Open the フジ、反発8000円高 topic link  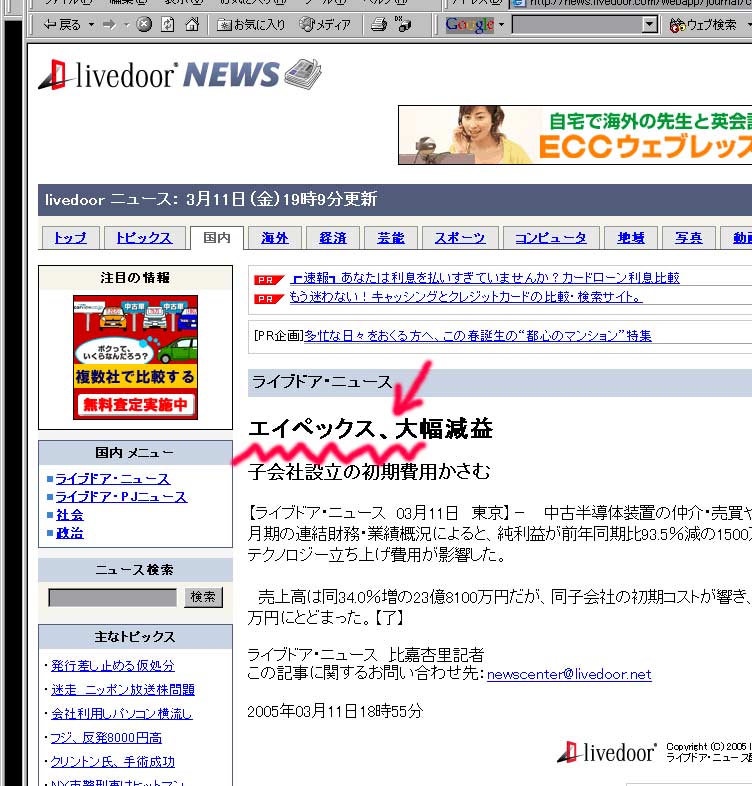(x=106, y=738)
